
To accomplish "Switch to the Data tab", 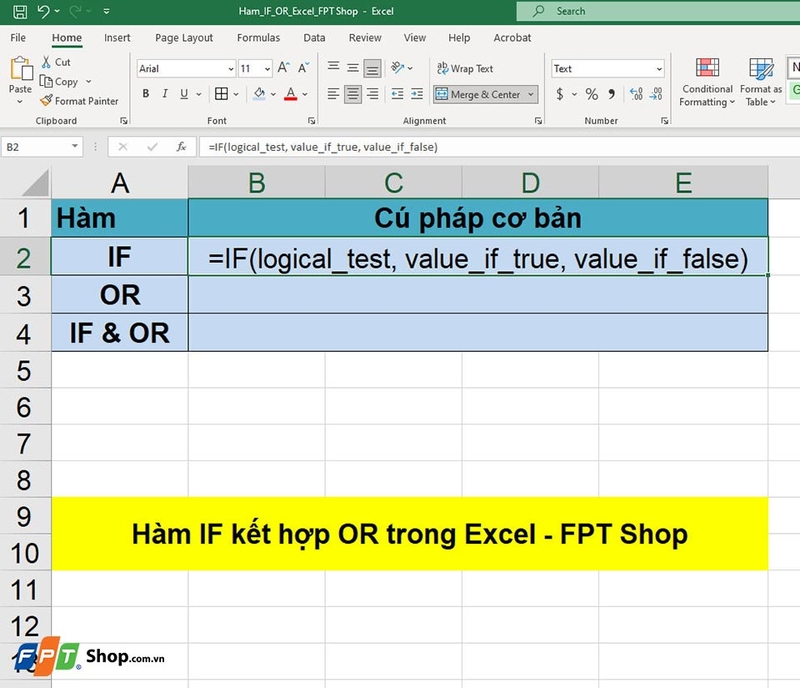I will pyautogui.click(x=314, y=38).
